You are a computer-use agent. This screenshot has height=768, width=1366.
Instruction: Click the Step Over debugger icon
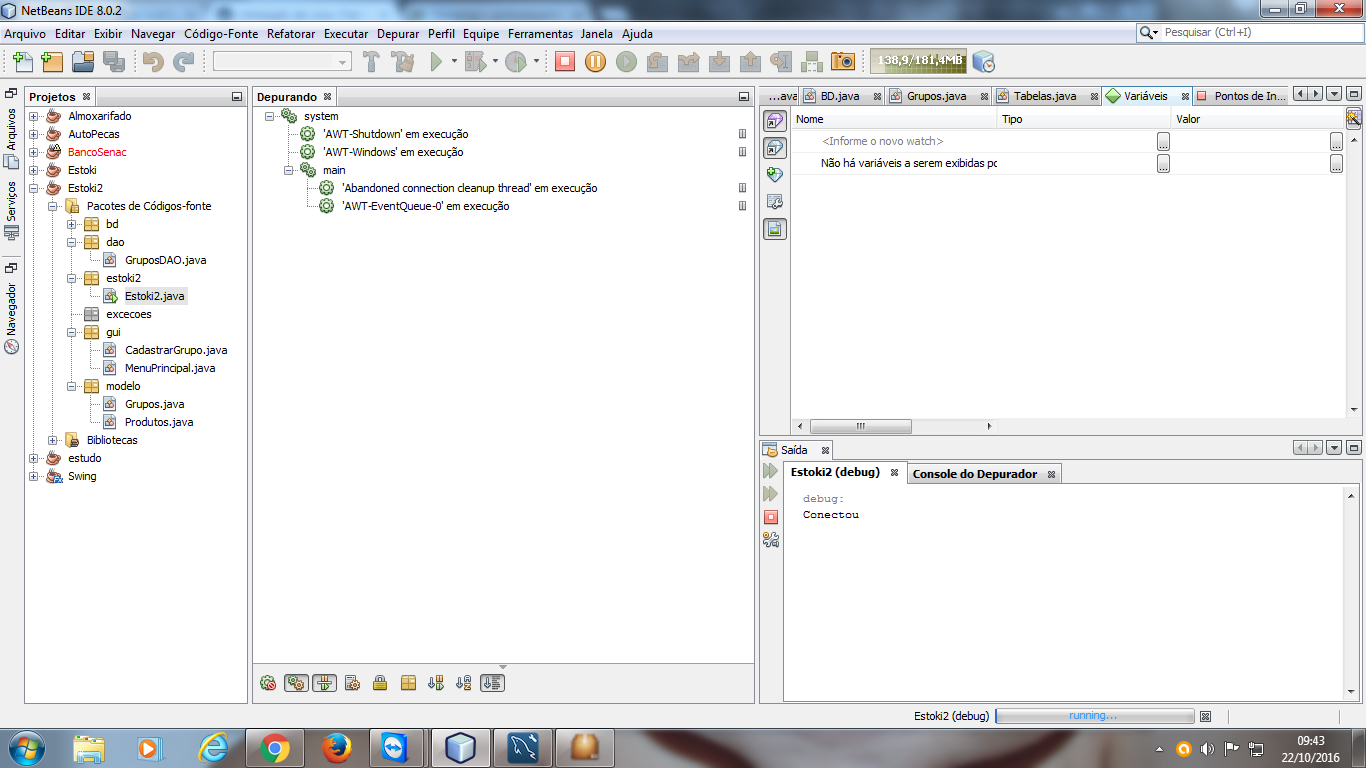(657, 62)
